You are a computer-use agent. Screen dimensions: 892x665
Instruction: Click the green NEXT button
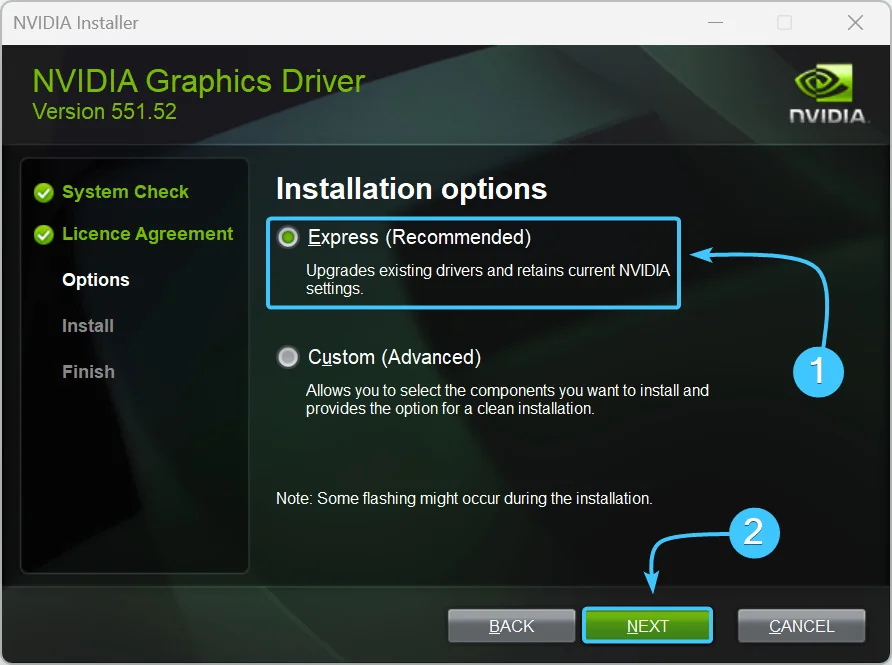[647, 626]
